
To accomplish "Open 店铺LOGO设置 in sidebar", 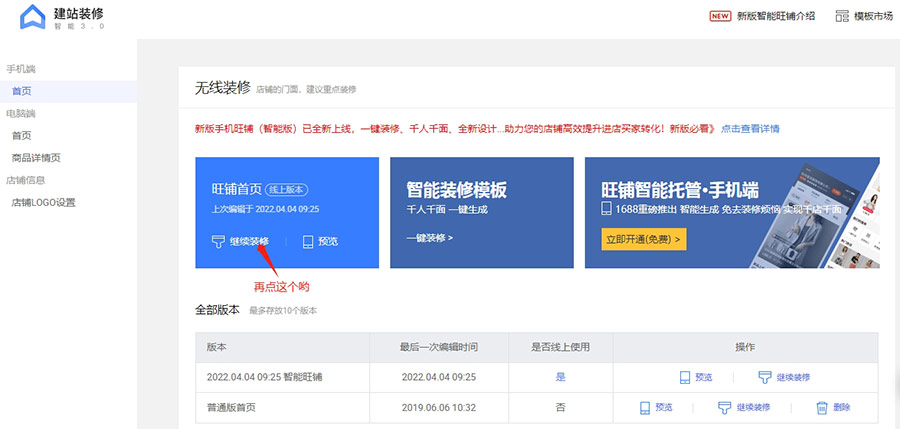I will point(44,203).
